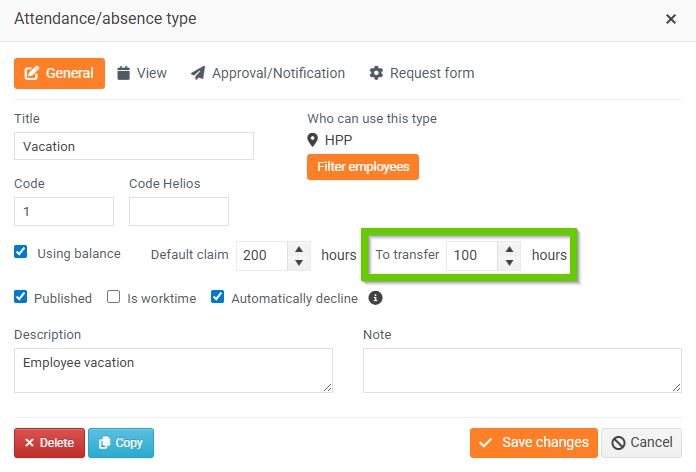
Task: Click the info icon beside Automatically decline
Action: 376,298
